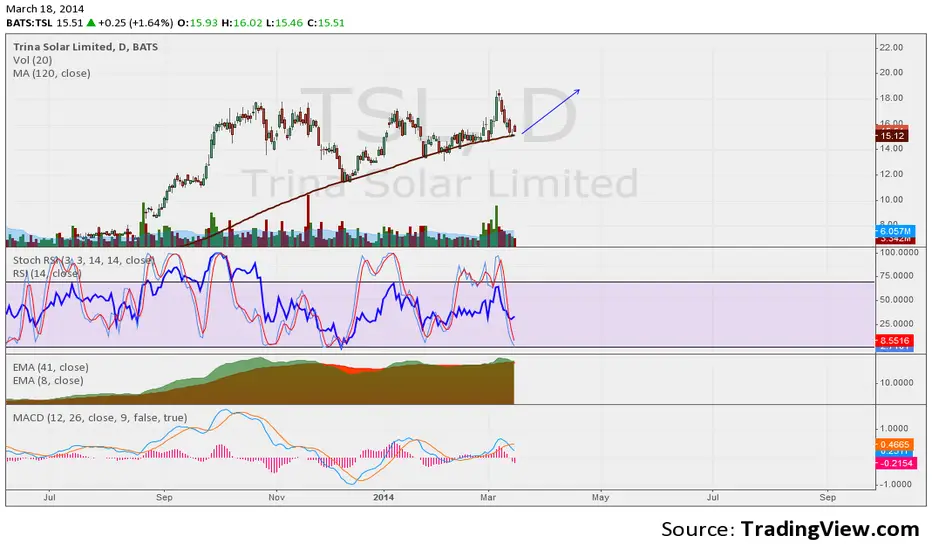Click the Trina Solar Limited, D, BATS legend
The width and height of the screenshot is (932, 550).
pos(86,46)
